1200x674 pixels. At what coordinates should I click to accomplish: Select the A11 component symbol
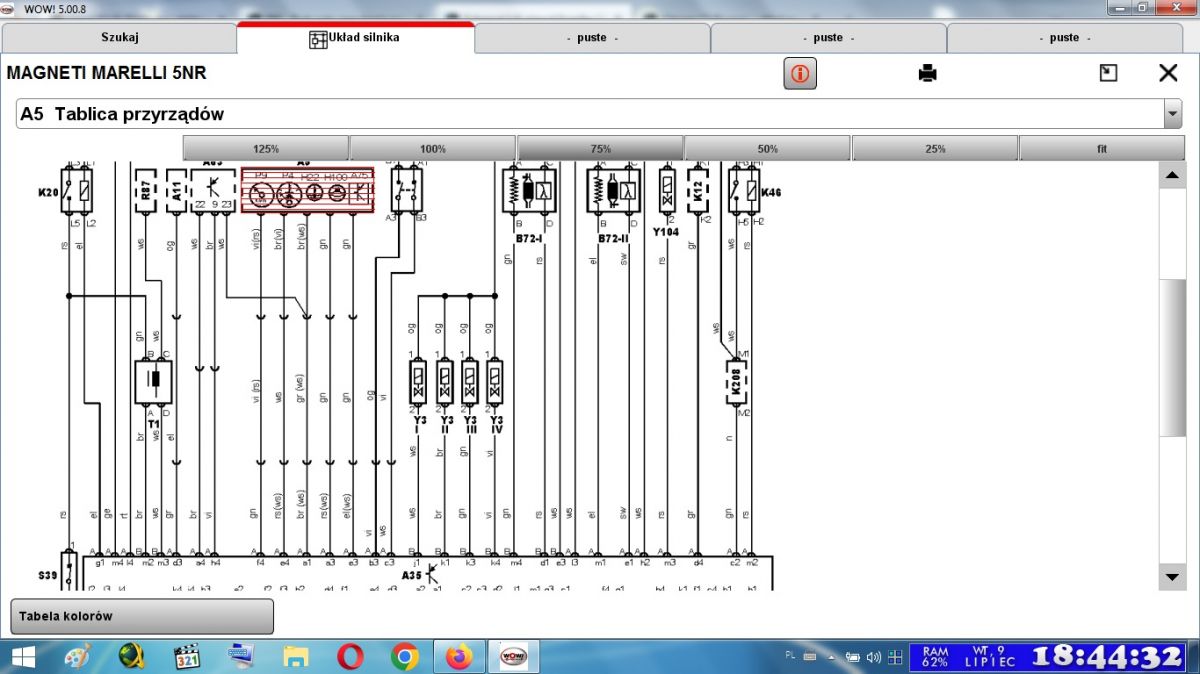(x=176, y=189)
